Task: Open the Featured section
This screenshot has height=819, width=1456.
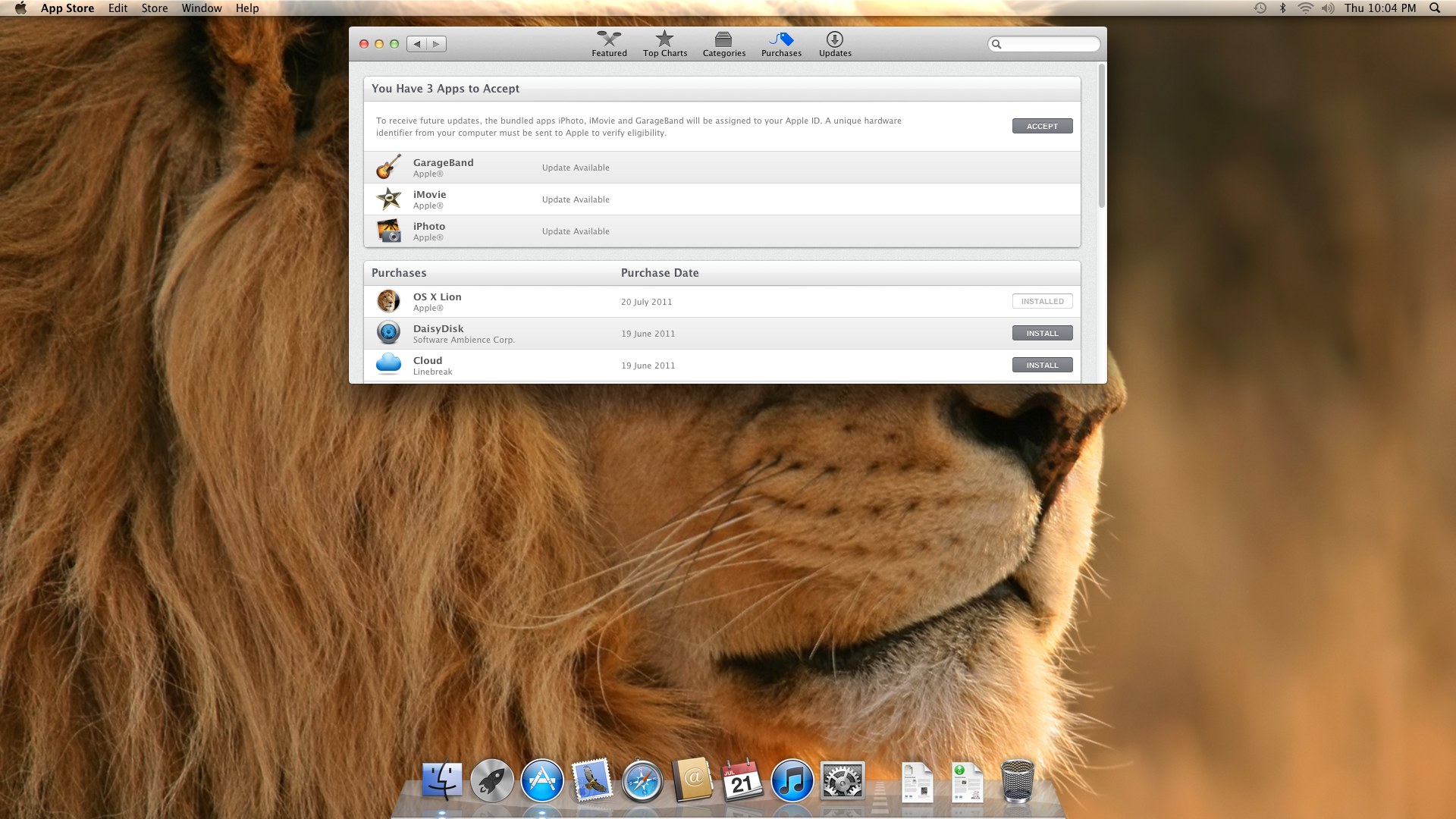Action: pos(609,44)
